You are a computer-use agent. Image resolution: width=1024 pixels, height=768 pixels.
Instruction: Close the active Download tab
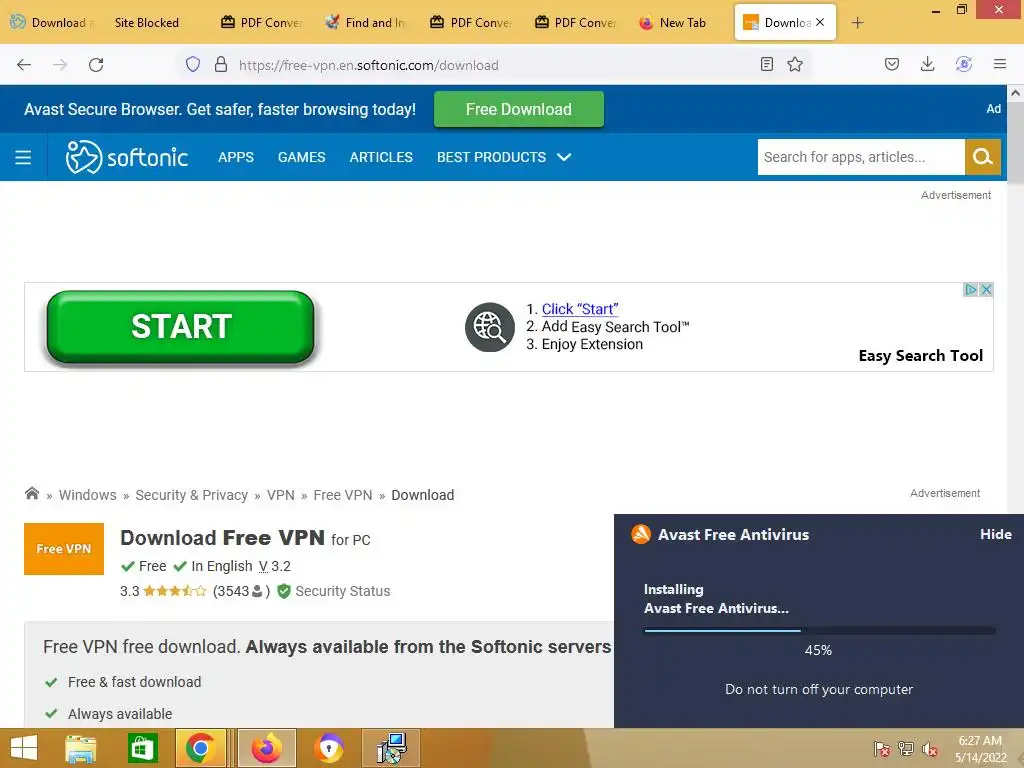tap(820, 22)
